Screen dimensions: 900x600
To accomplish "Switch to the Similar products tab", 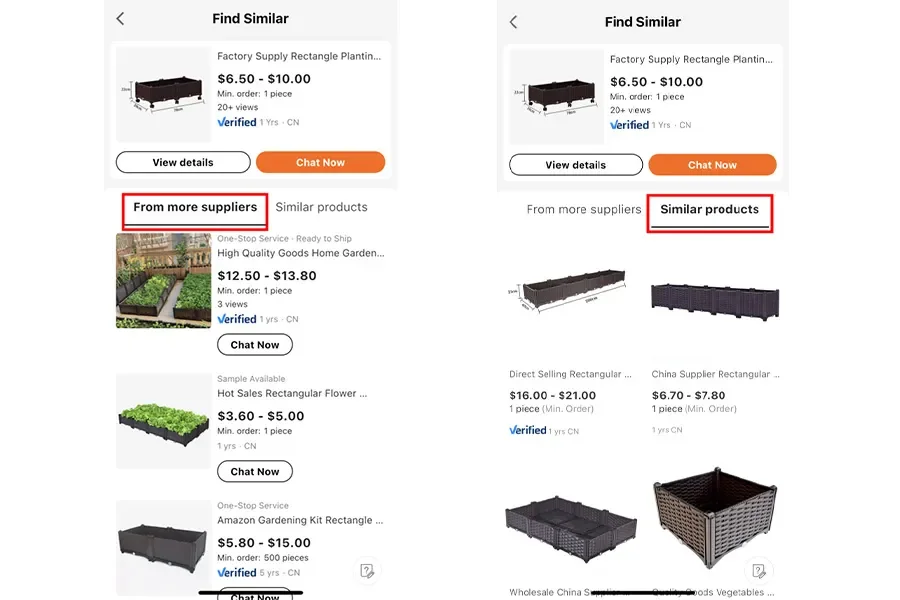I will (x=709, y=209).
